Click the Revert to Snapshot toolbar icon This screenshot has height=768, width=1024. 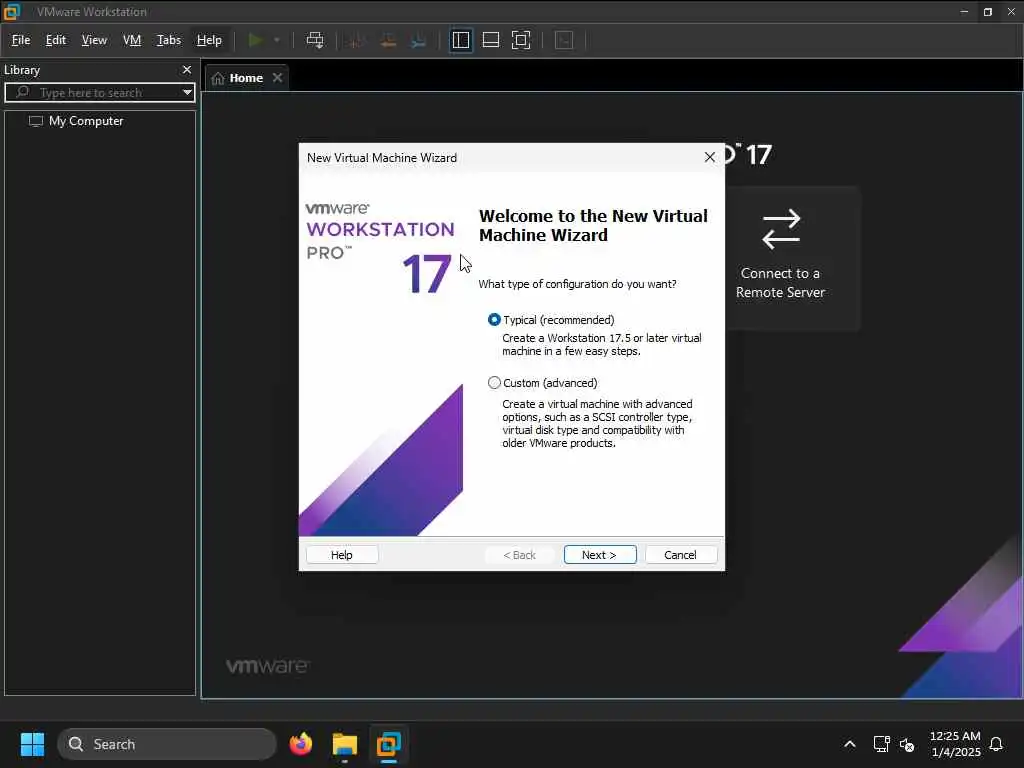pyautogui.click(x=388, y=40)
